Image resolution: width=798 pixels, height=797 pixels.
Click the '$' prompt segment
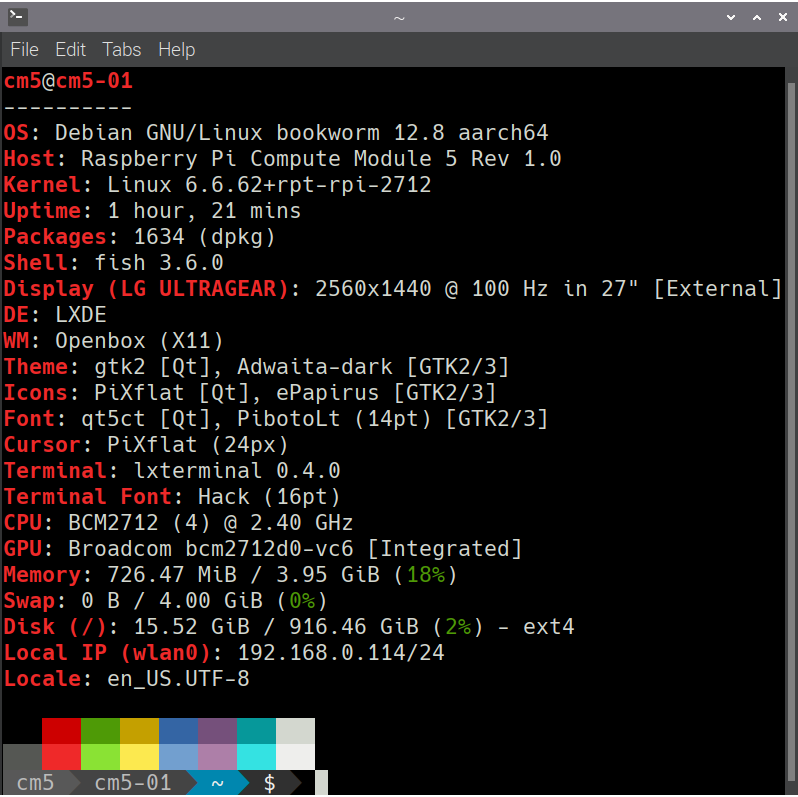pyautogui.click(x=270, y=783)
